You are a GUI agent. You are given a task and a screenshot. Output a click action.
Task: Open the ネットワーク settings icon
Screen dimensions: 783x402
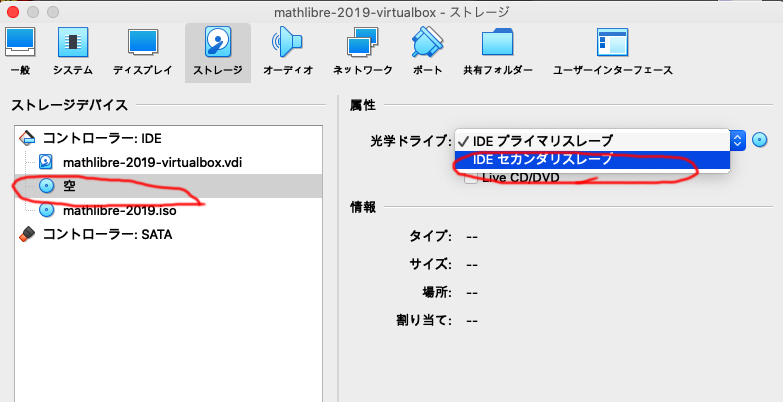point(363,42)
